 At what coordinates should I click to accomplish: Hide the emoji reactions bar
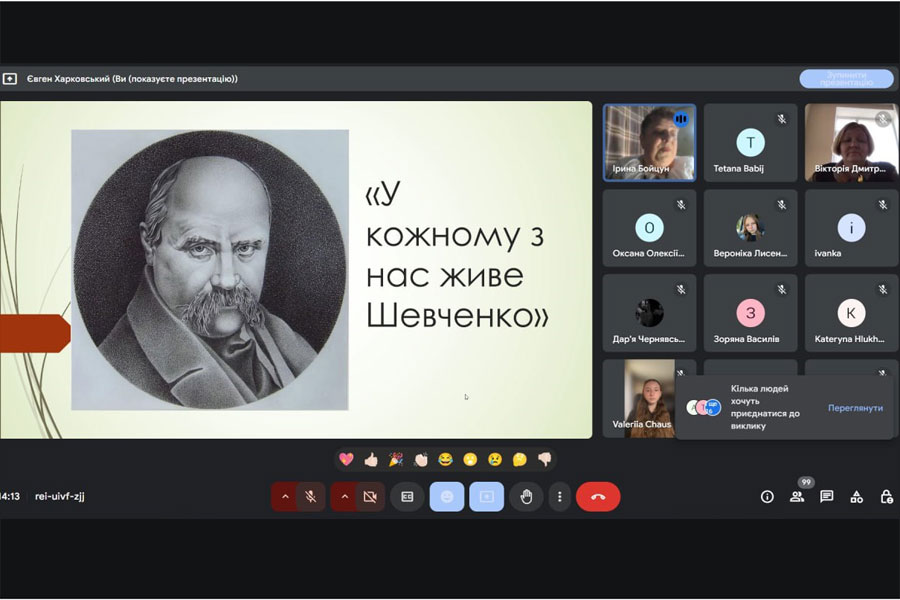click(447, 497)
